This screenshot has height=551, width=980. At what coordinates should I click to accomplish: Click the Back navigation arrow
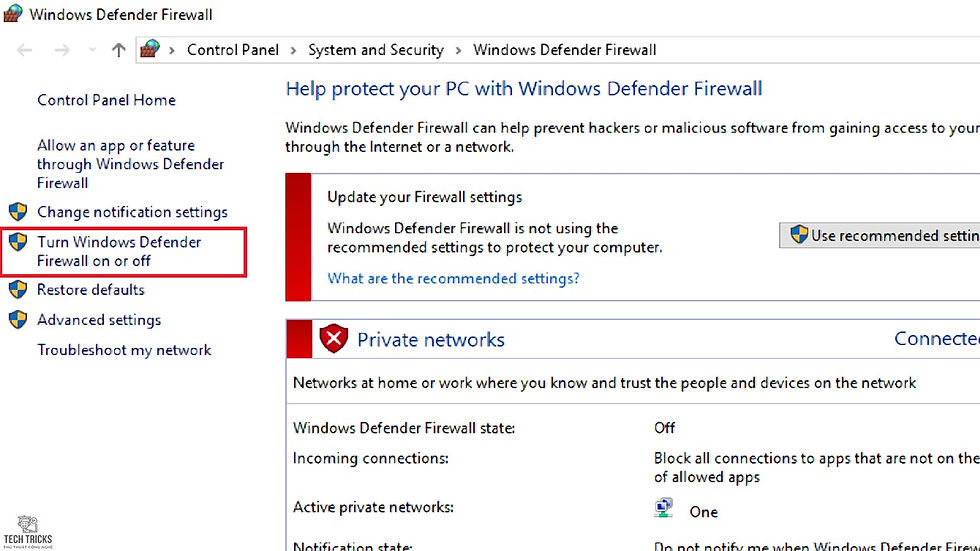pyautogui.click(x=24, y=50)
